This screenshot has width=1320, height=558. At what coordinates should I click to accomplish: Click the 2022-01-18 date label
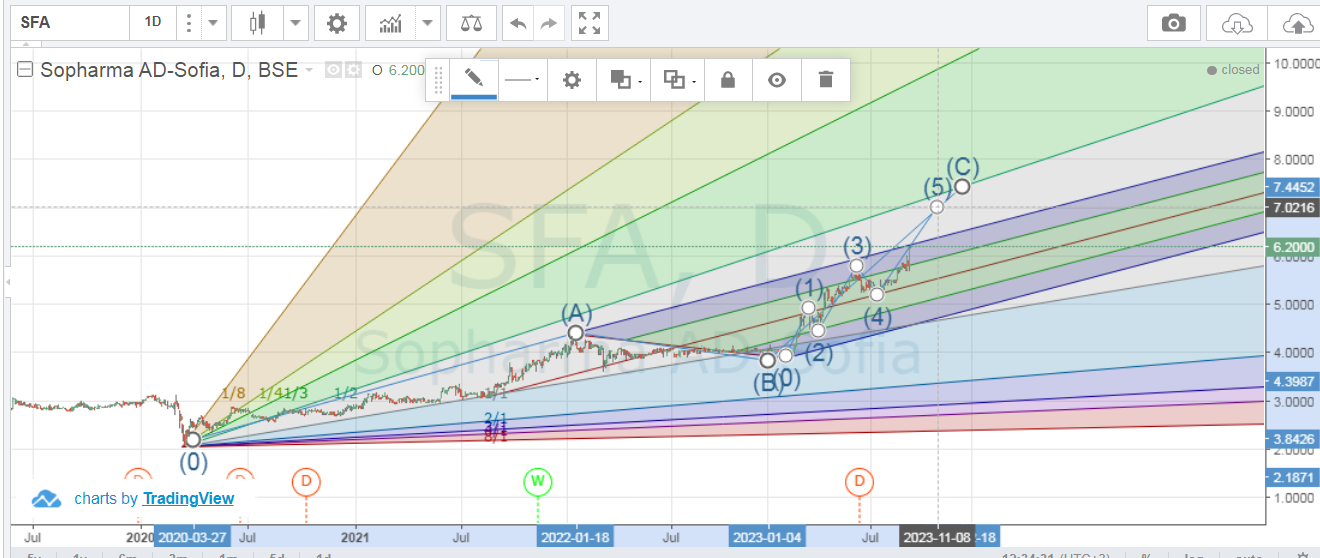pos(576,537)
